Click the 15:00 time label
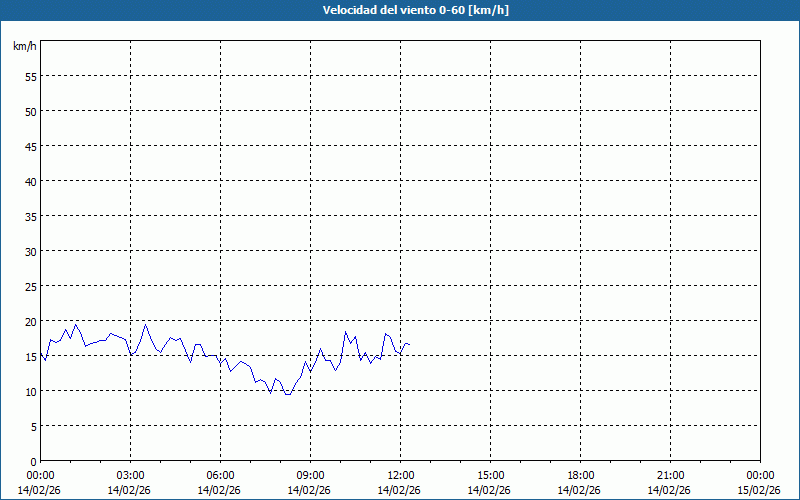800x500 pixels. click(490, 476)
